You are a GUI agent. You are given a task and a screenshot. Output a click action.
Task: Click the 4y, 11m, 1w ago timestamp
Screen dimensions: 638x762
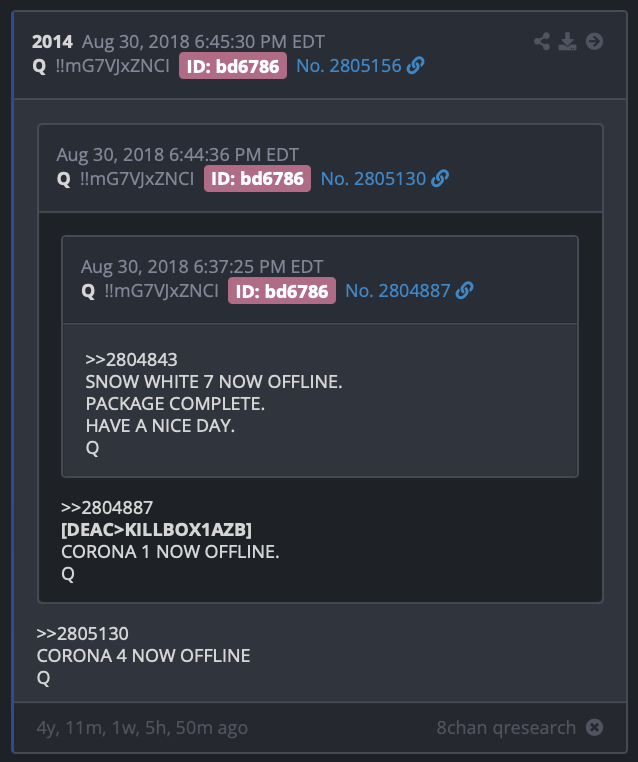click(x=142, y=727)
